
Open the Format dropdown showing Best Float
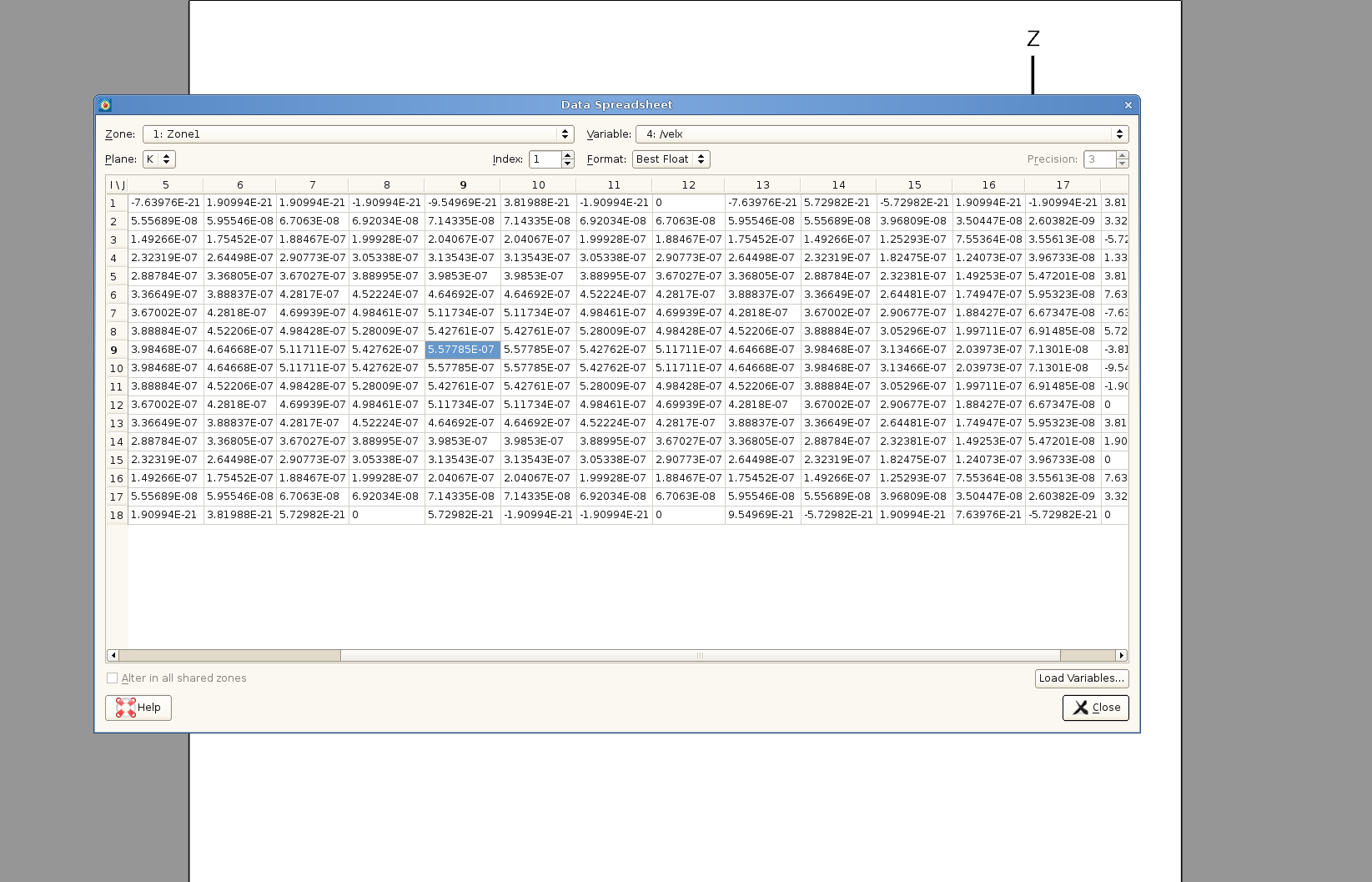(x=671, y=159)
